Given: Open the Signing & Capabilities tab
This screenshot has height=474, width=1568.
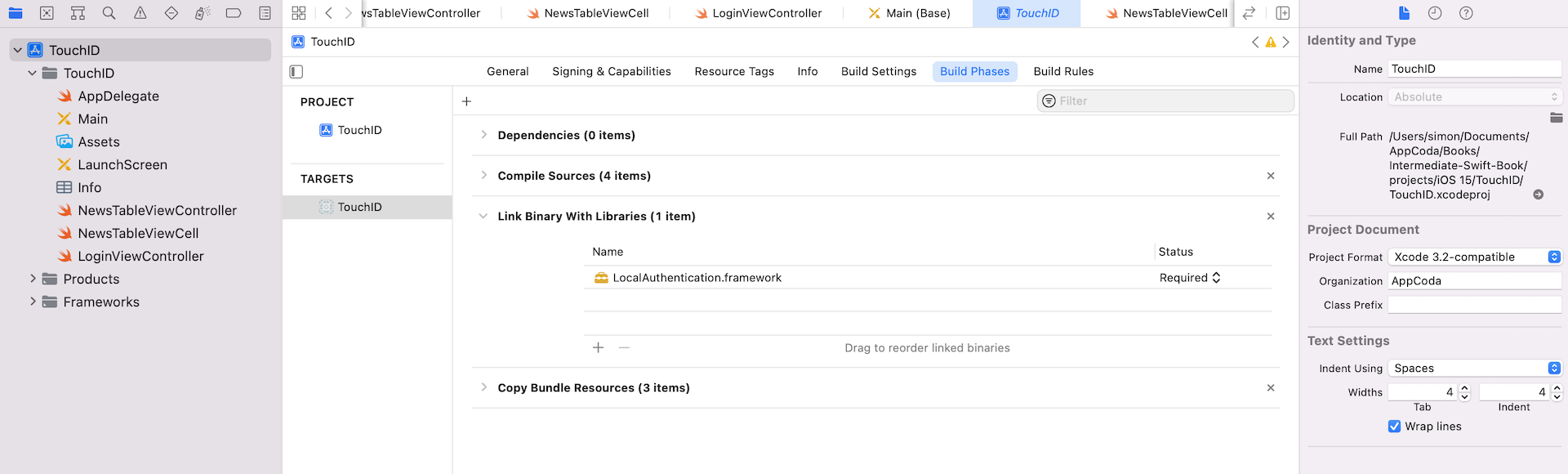Looking at the screenshot, I should [611, 72].
